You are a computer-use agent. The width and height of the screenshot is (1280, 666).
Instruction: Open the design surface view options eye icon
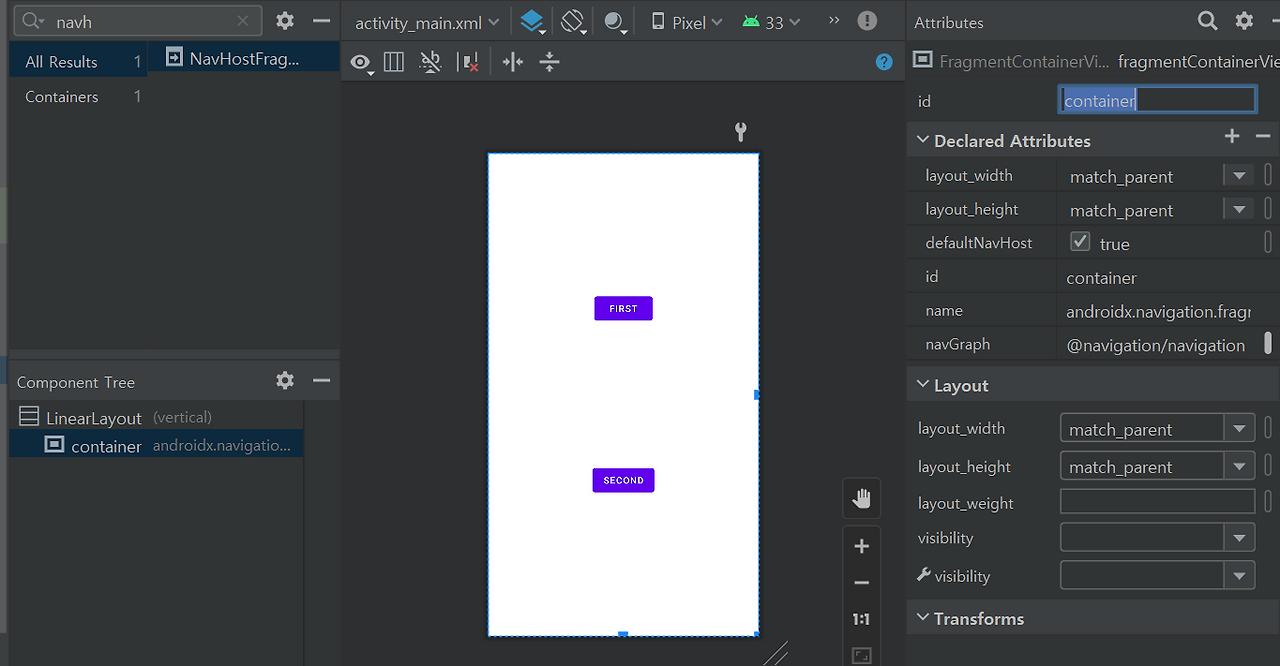click(x=360, y=62)
